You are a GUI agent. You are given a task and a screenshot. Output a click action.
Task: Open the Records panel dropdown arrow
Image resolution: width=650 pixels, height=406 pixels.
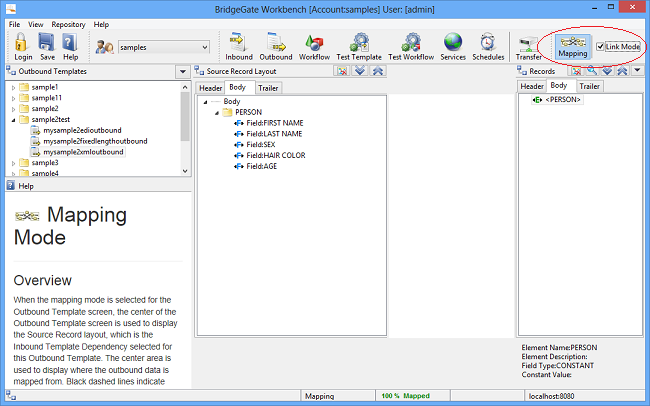pyautogui.click(x=638, y=71)
